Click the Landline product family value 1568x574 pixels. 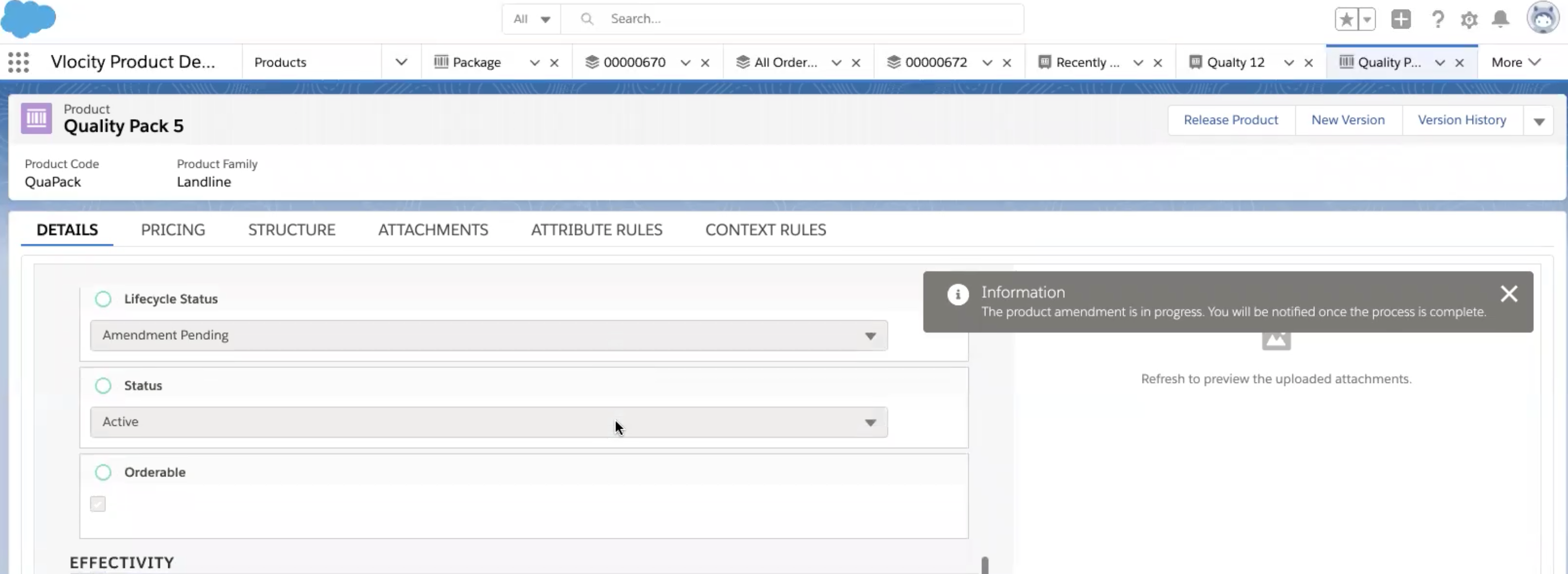pos(204,181)
